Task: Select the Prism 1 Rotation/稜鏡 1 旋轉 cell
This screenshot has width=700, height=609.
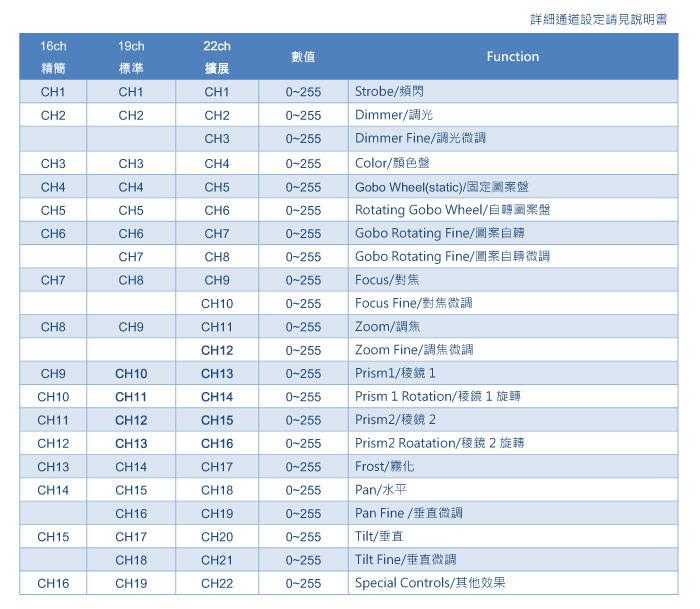Action: [437, 397]
